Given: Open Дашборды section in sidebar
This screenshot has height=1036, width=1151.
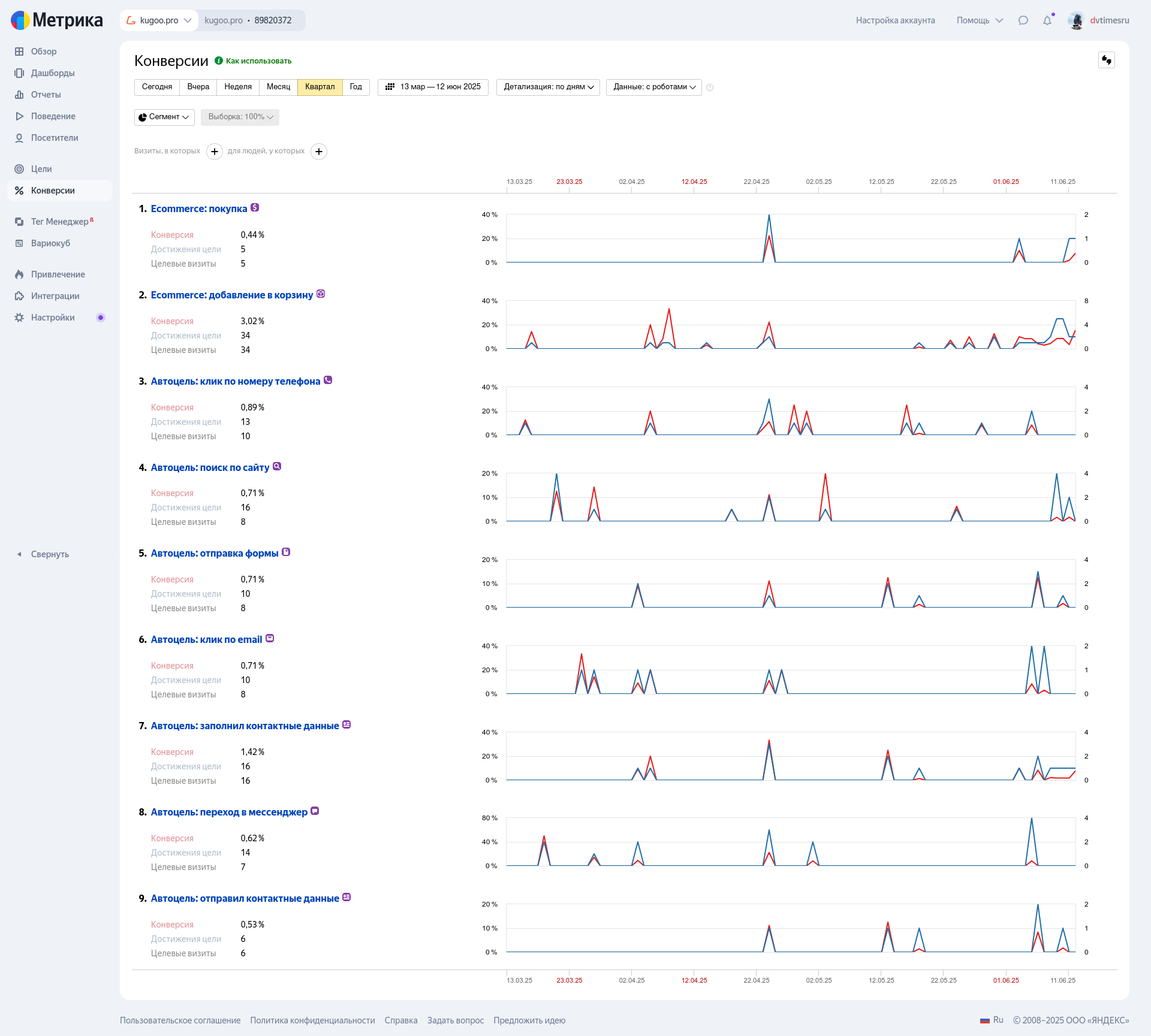Looking at the screenshot, I should click(x=53, y=73).
